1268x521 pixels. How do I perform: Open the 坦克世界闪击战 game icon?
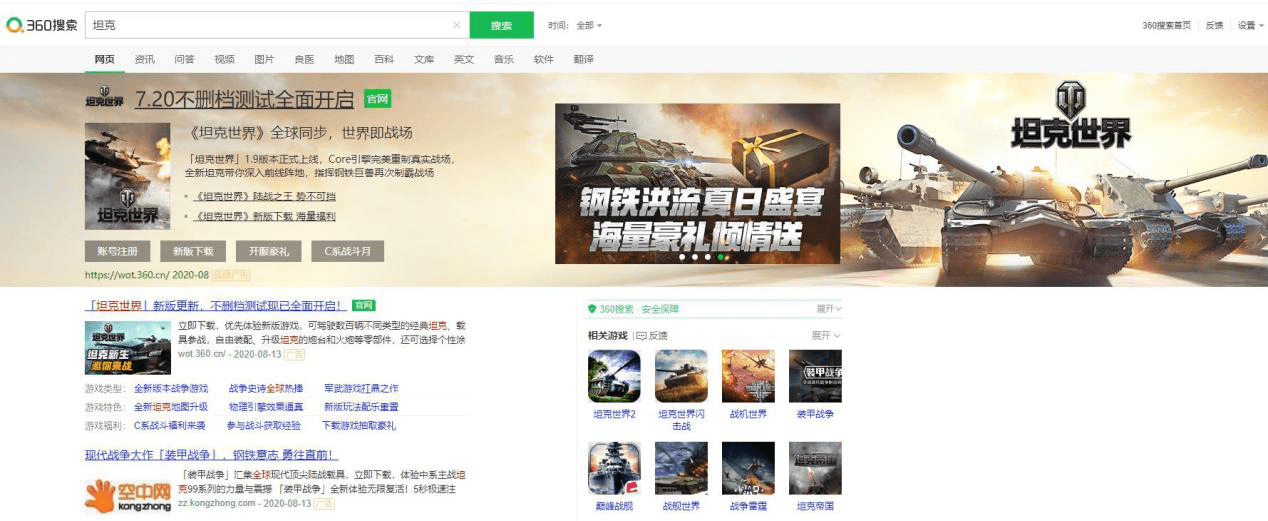(x=681, y=376)
